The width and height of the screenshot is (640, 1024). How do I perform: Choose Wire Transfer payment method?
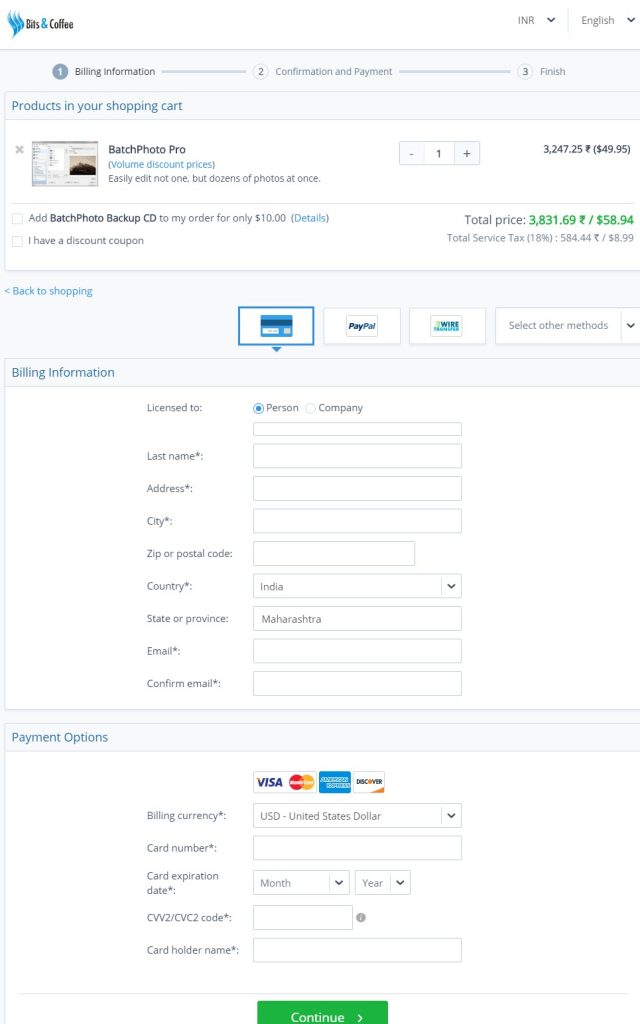click(x=447, y=325)
